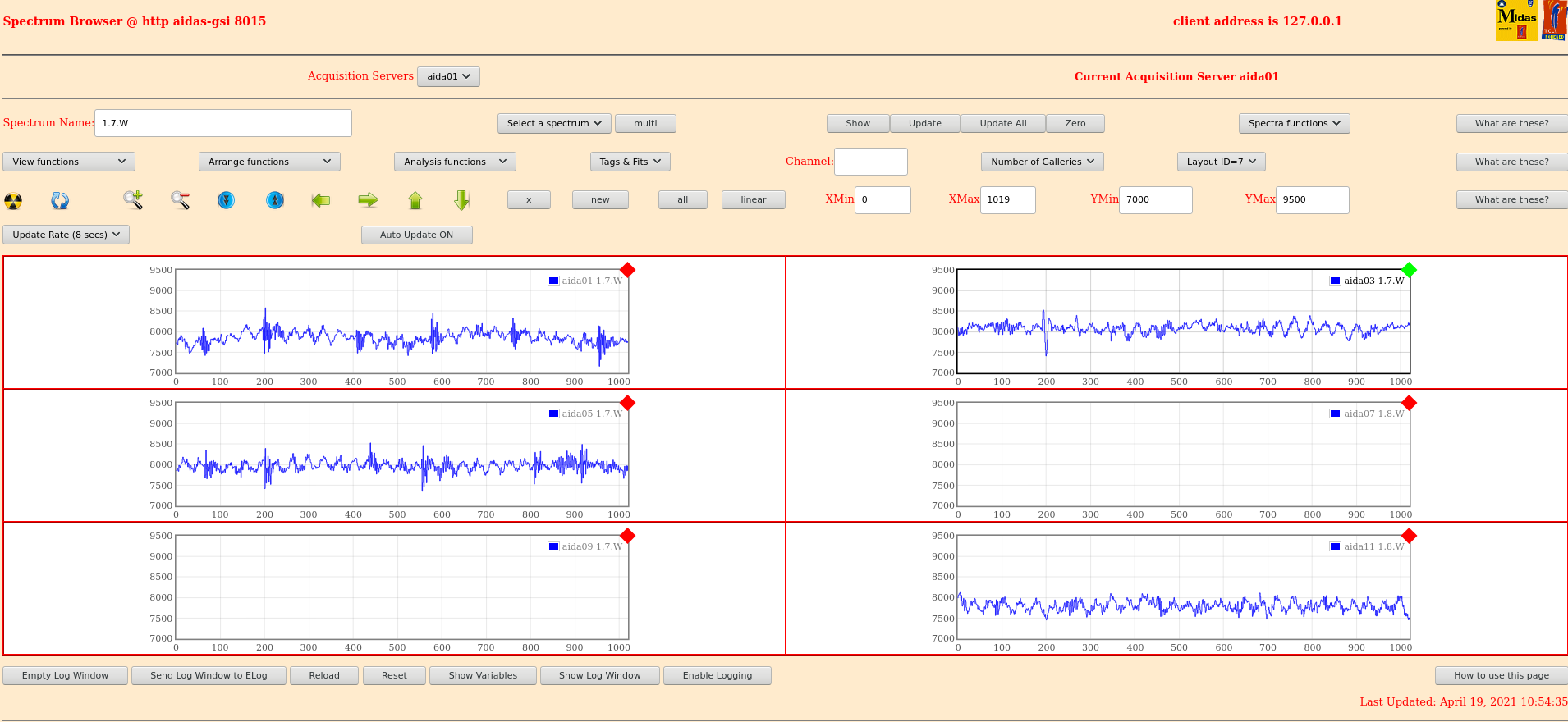The width and height of the screenshot is (1568, 722).
Task: Click the Show Log Window button
Action: coord(599,675)
